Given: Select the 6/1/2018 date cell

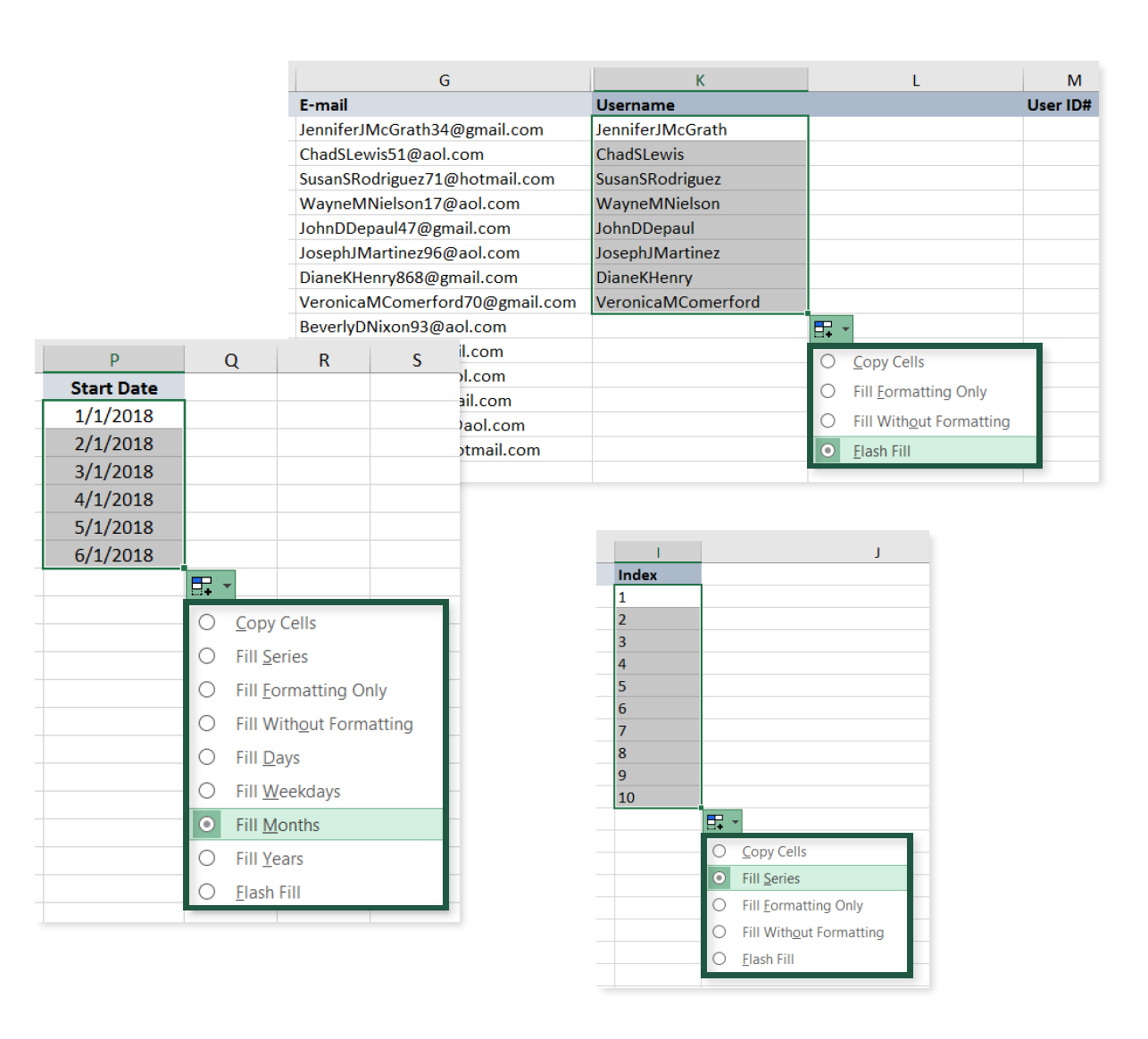Looking at the screenshot, I should (113, 554).
